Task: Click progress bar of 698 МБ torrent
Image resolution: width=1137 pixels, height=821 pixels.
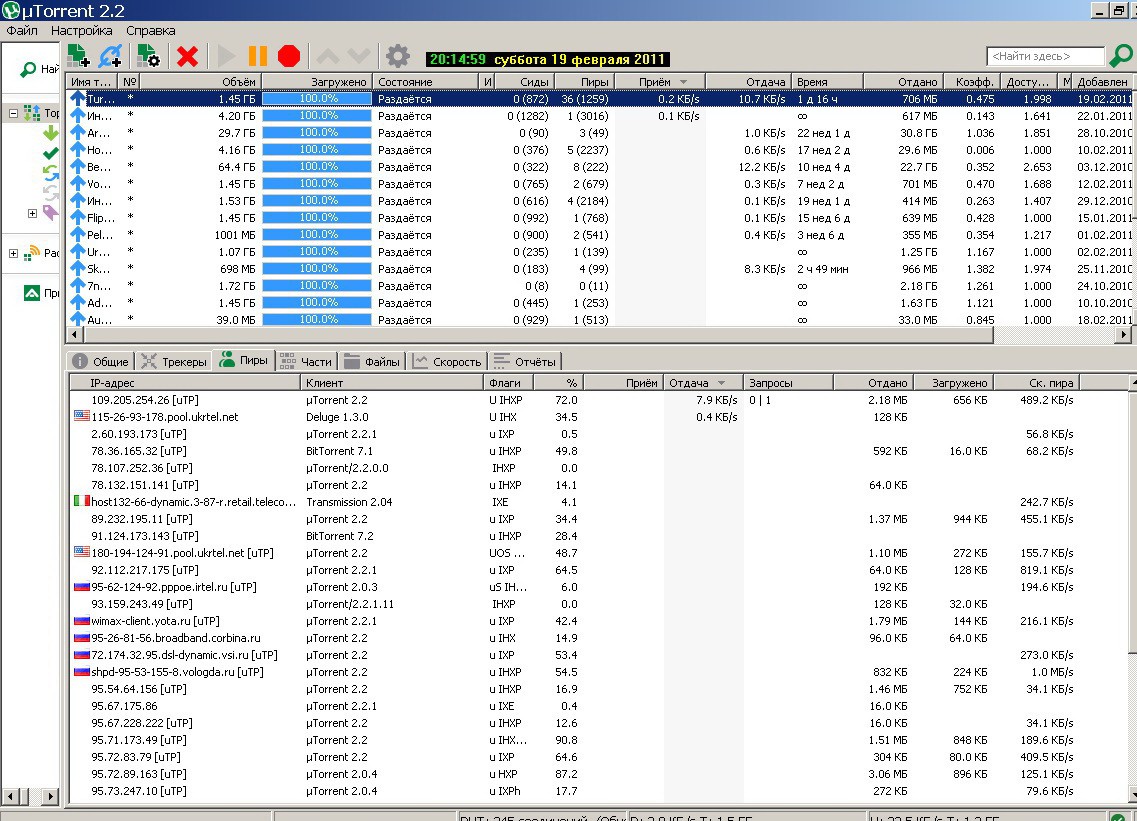Action: point(317,268)
